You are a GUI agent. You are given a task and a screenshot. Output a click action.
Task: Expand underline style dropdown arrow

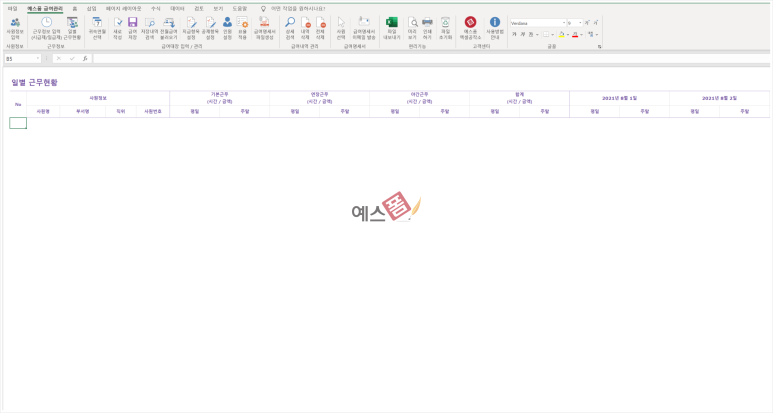(537, 34)
